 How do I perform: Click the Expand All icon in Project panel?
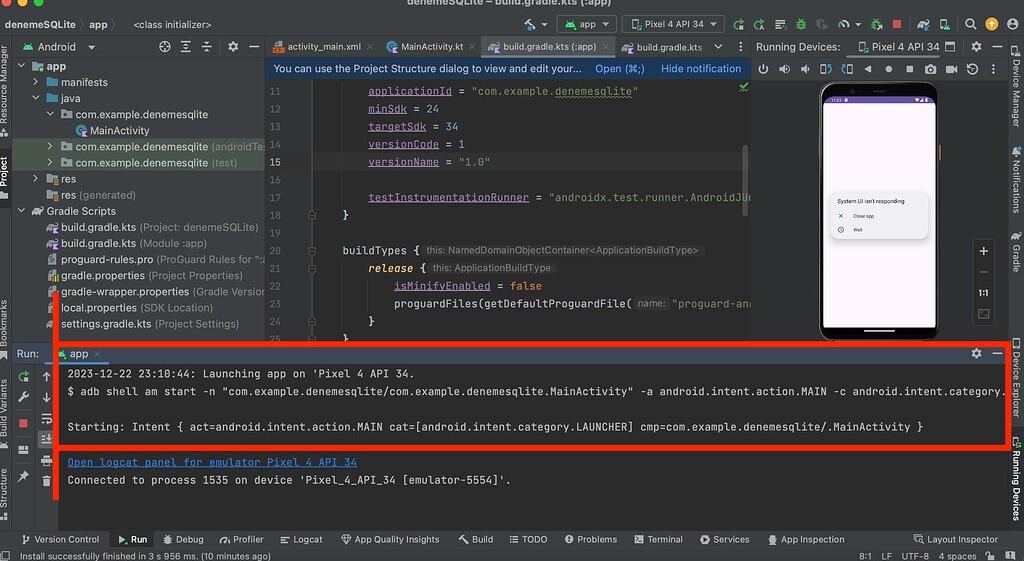185,46
